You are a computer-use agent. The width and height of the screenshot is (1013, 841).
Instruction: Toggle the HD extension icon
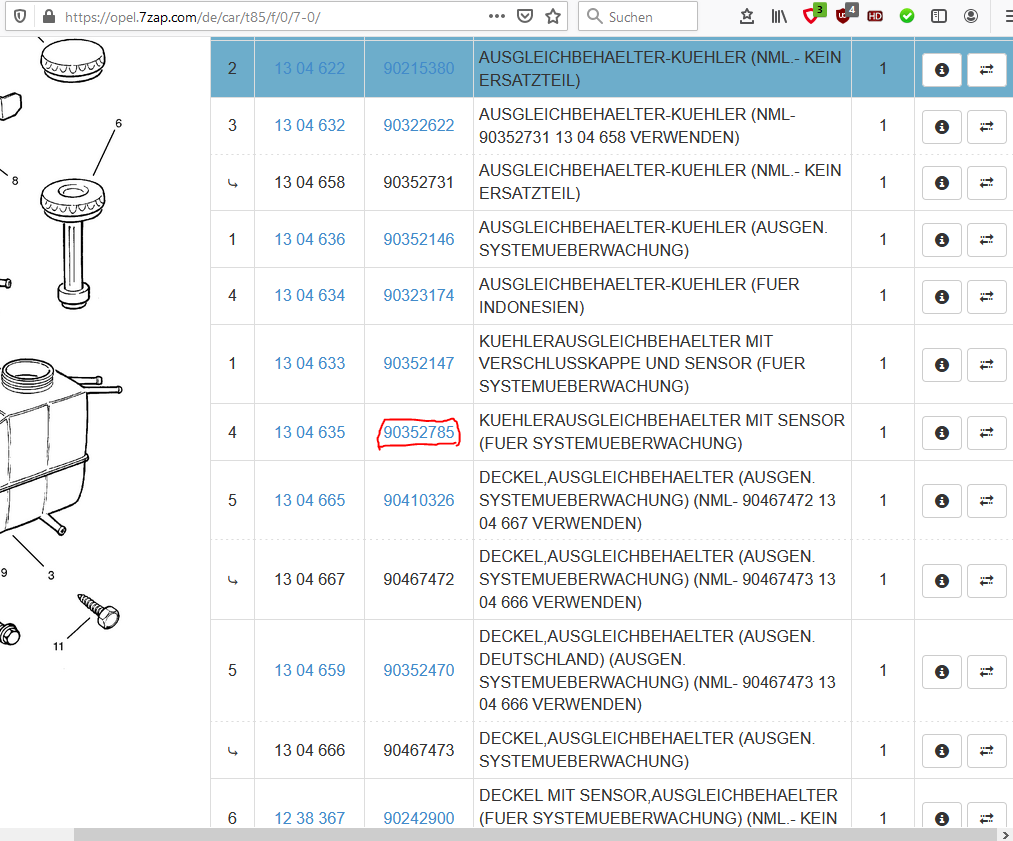[875, 16]
